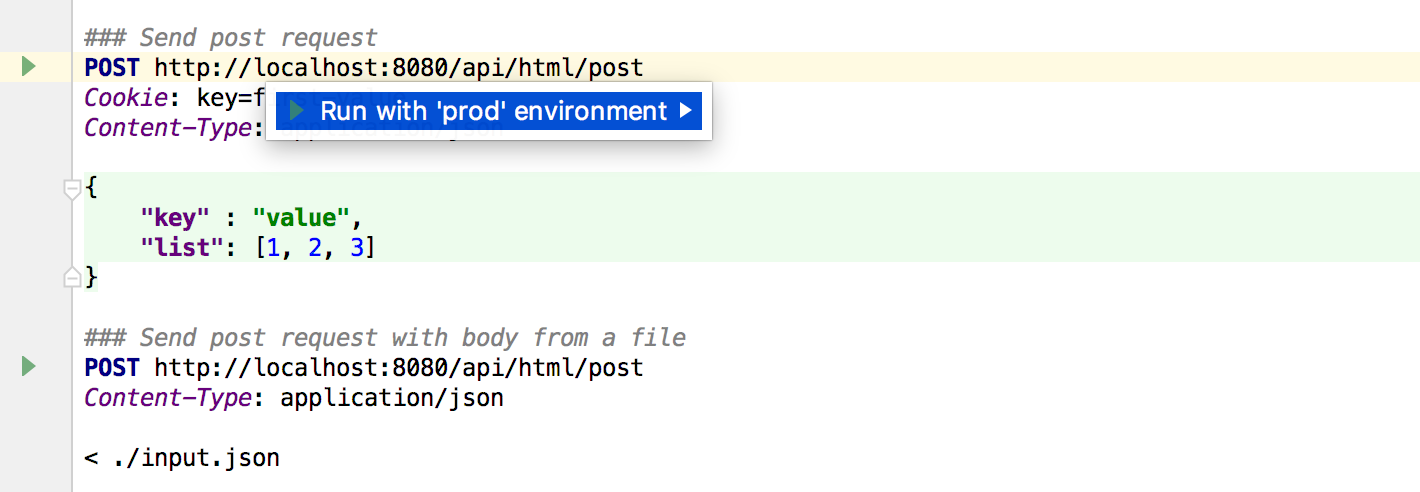Open first request's localhost:8080 URL
Viewport: 1420px width, 492px height.
(398, 67)
